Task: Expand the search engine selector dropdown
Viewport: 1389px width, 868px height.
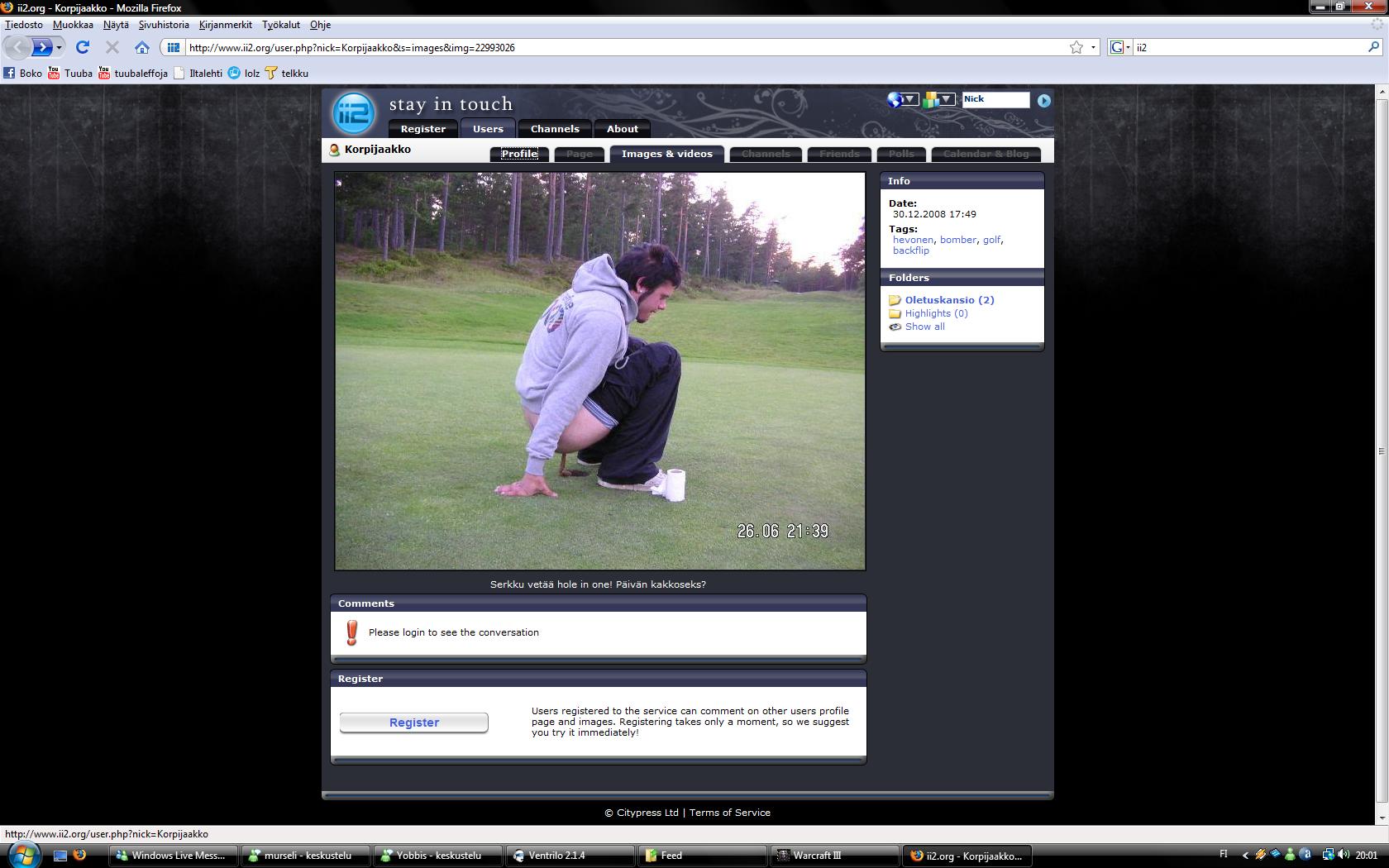Action: click(x=1120, y=47)
